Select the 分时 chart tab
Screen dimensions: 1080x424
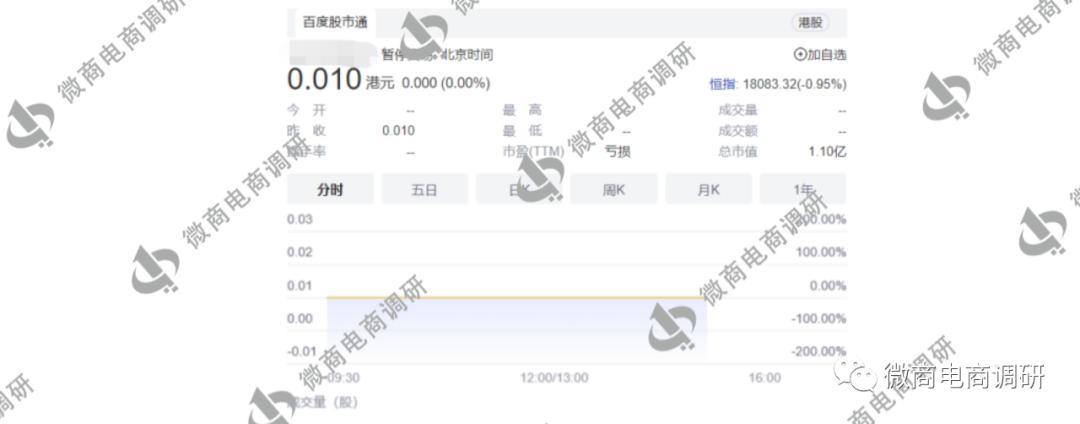pos(330,189)
